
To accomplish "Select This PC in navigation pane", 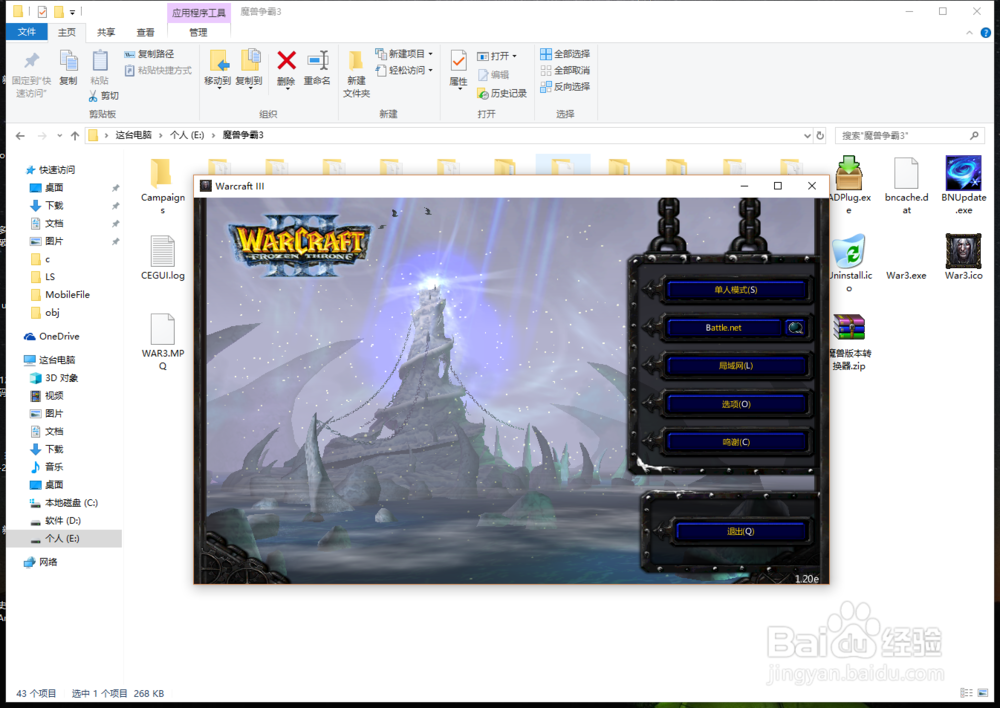I will click(x=57, y=360).
